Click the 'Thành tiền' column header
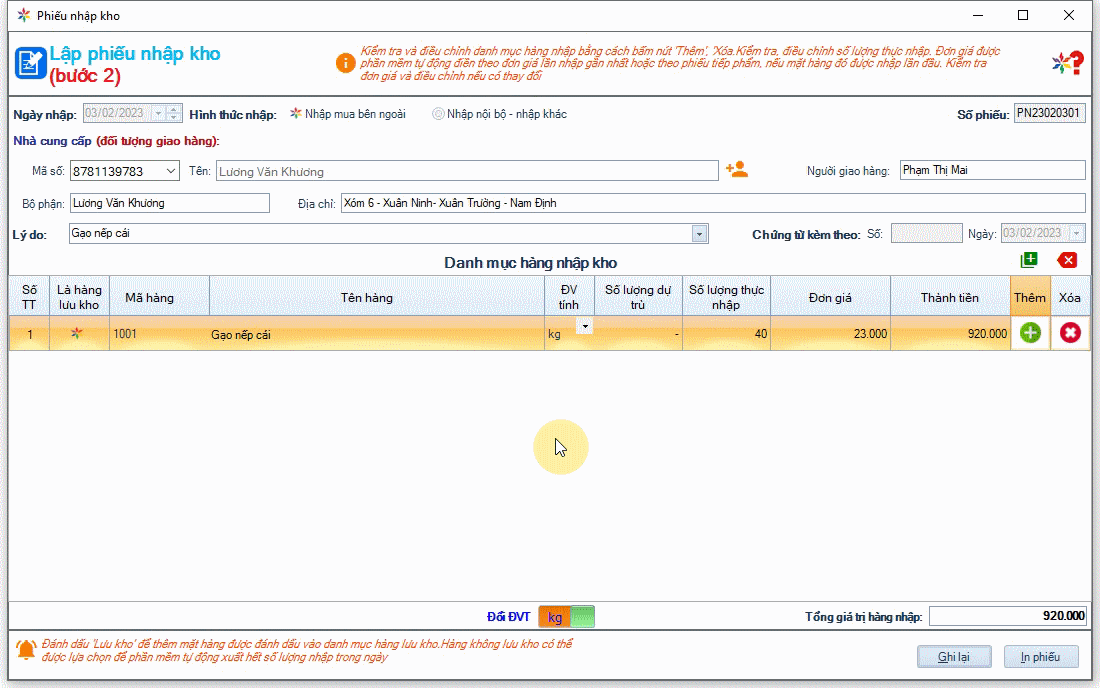Screen dimensions: 1100x688 point(949,297)
